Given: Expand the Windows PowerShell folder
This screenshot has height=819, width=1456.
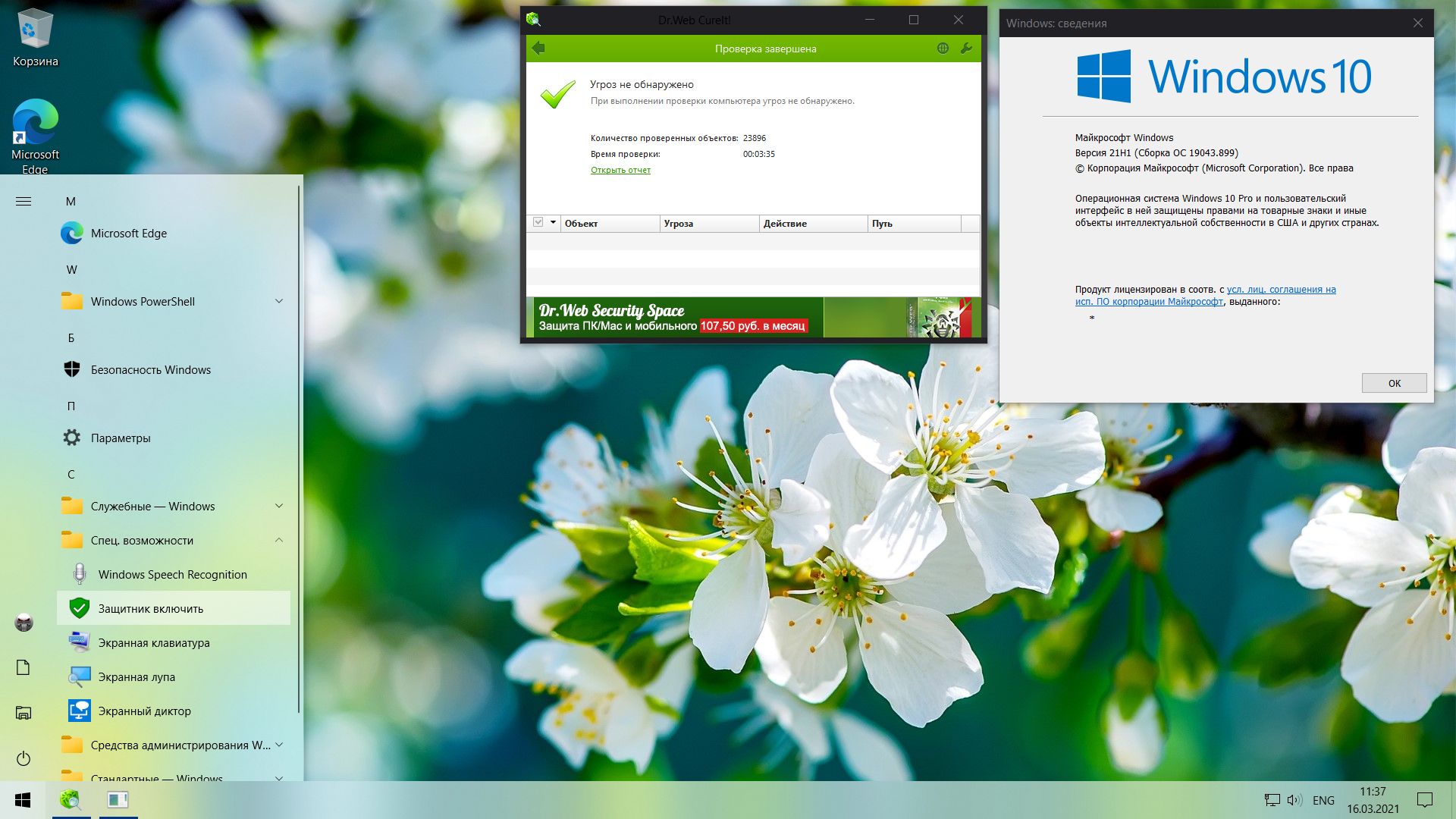Looking at the screenshot, I should [x=278, y=302].
